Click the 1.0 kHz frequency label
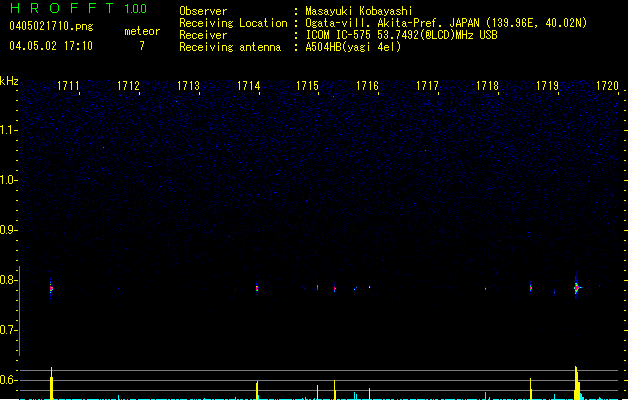629x400 pixels. [x=8, y=180]
